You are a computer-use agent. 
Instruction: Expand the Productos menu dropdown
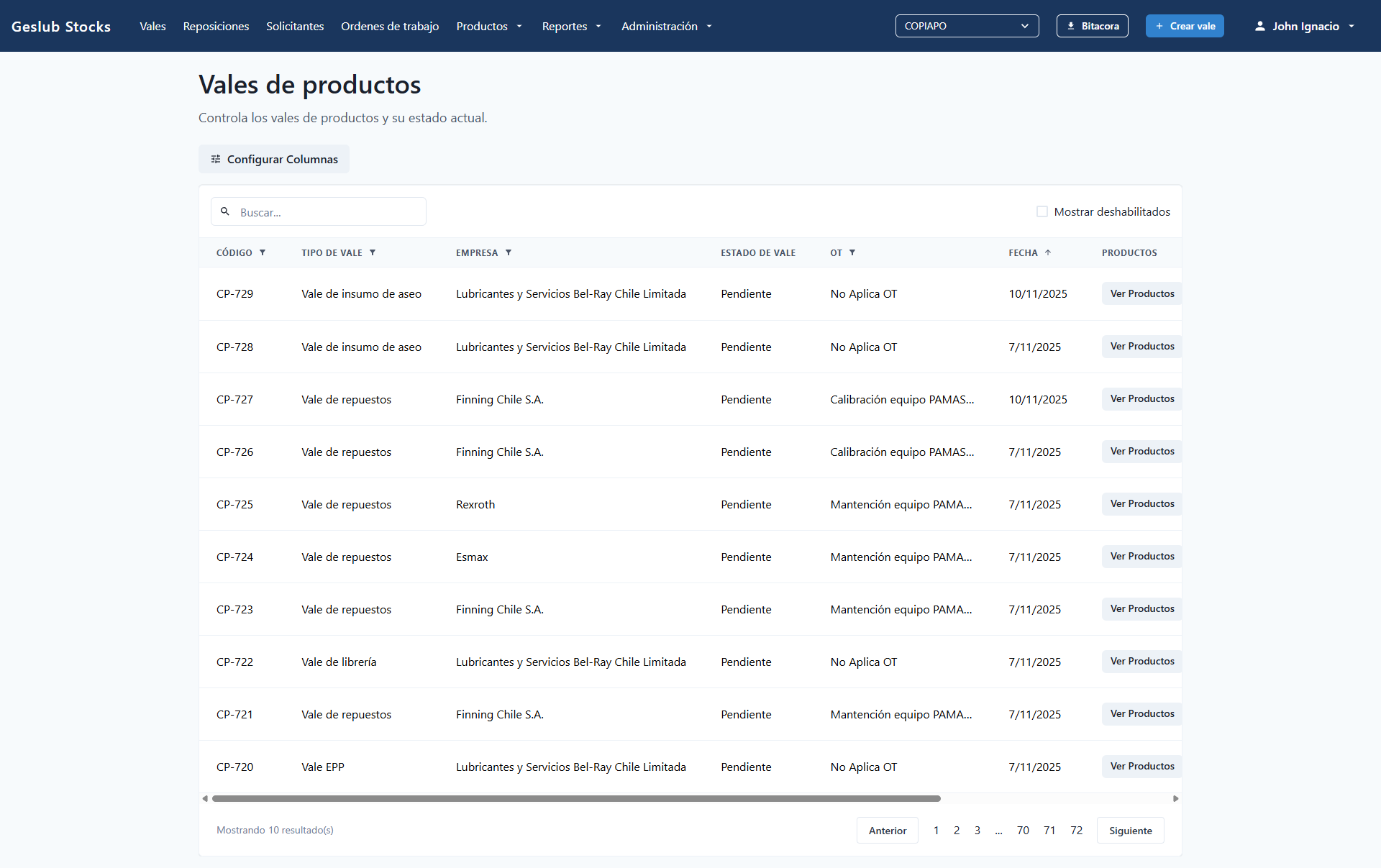click(x=489, y=26)
